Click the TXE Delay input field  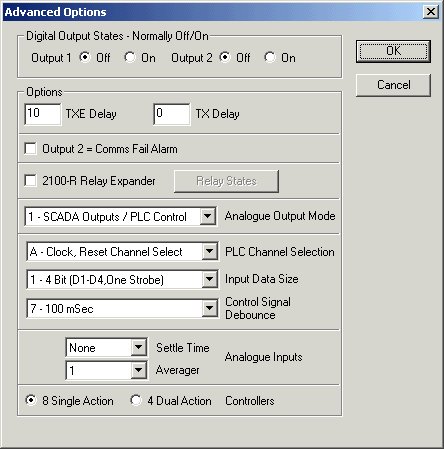click(x=43, y=114)
